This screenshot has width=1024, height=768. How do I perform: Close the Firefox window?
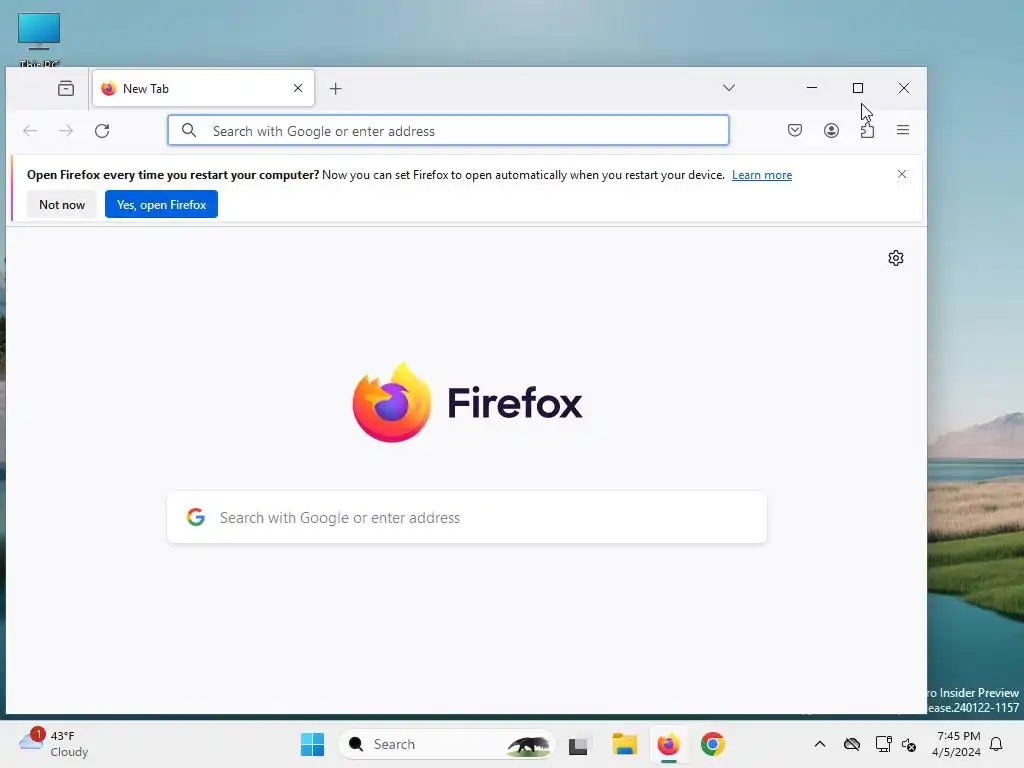click(903, 88)
